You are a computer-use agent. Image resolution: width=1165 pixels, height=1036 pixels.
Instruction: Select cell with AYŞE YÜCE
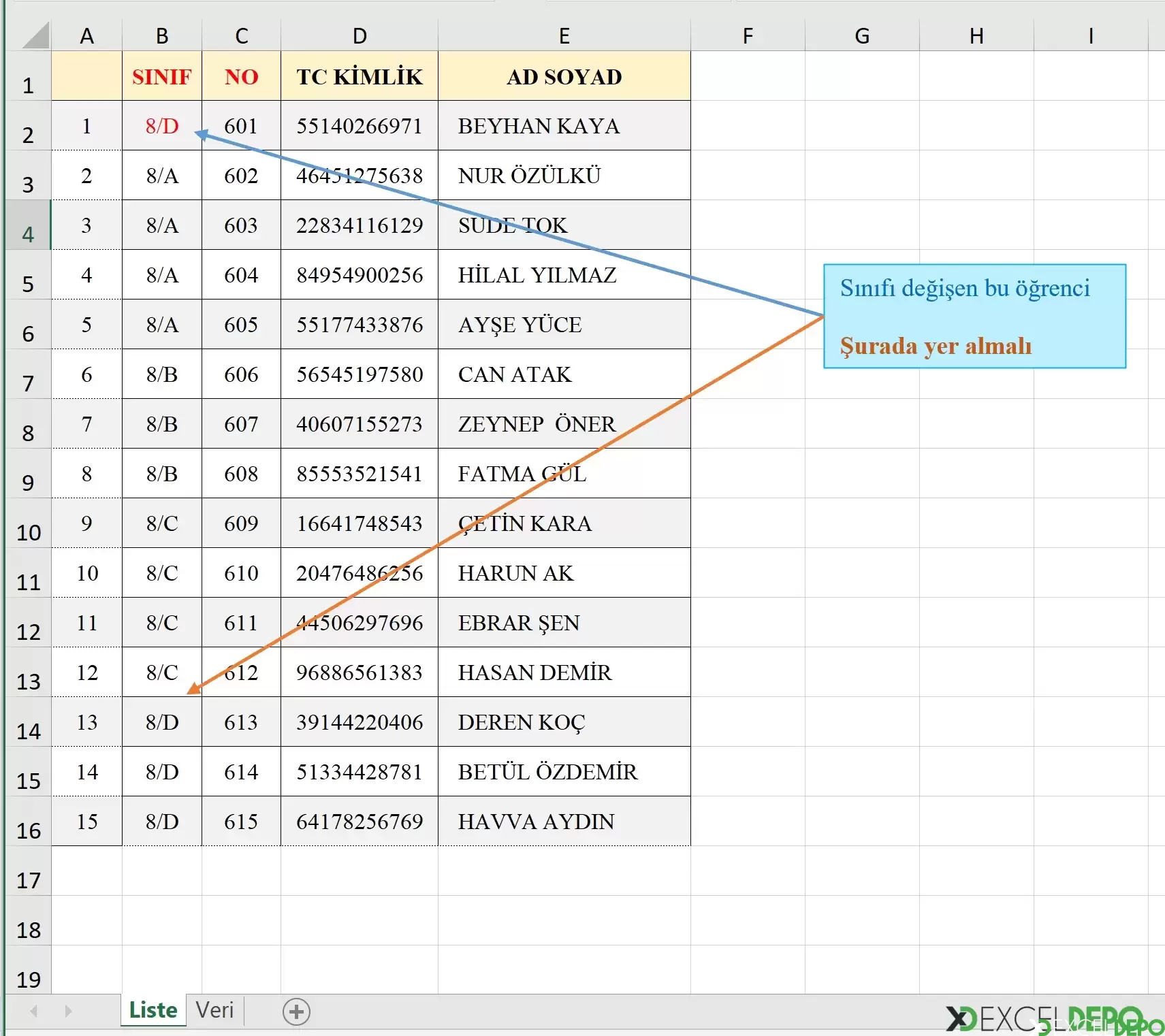pyautogui.click(x=564, y=325)
